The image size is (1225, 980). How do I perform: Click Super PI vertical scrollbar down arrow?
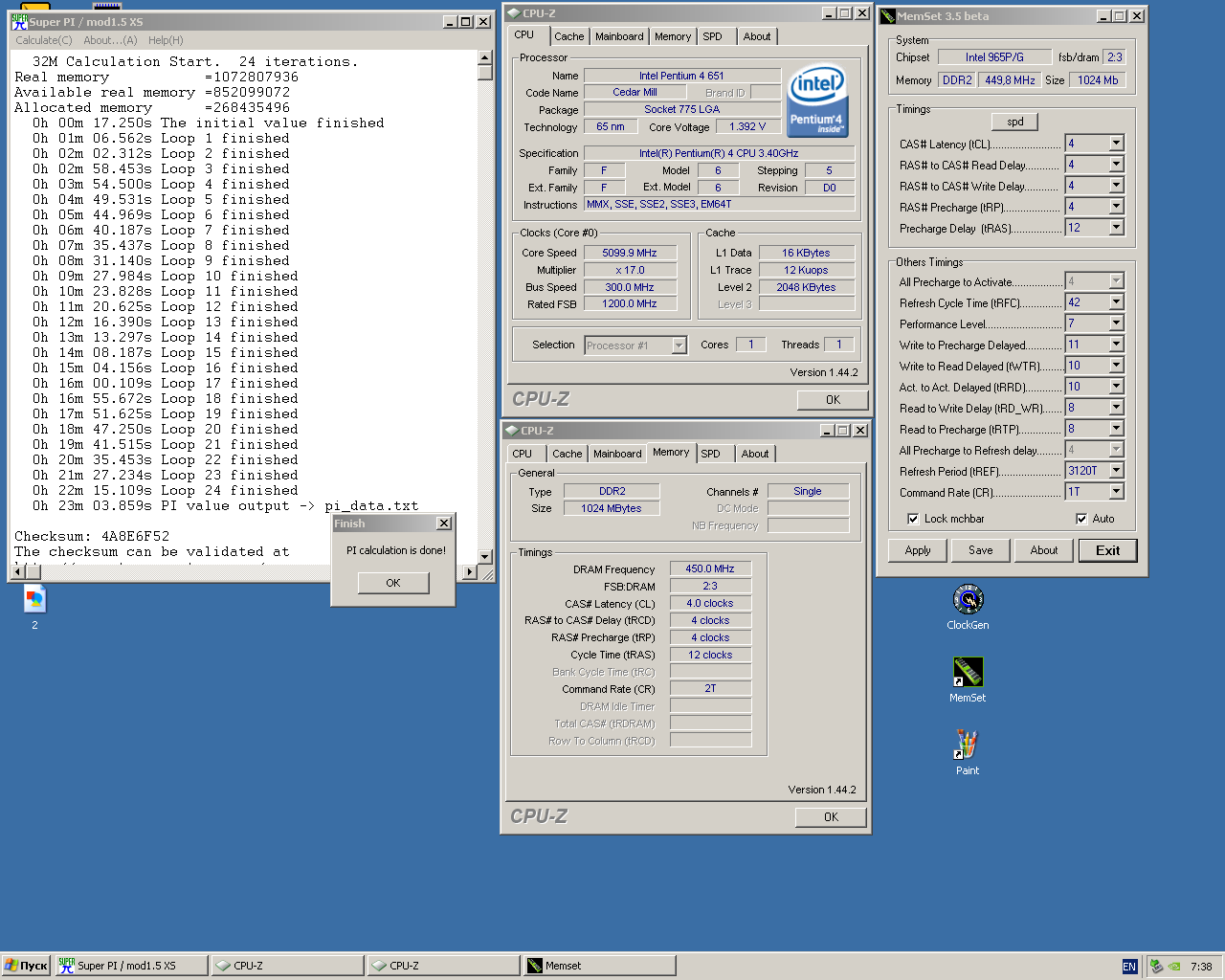click(x=485, y=557)
